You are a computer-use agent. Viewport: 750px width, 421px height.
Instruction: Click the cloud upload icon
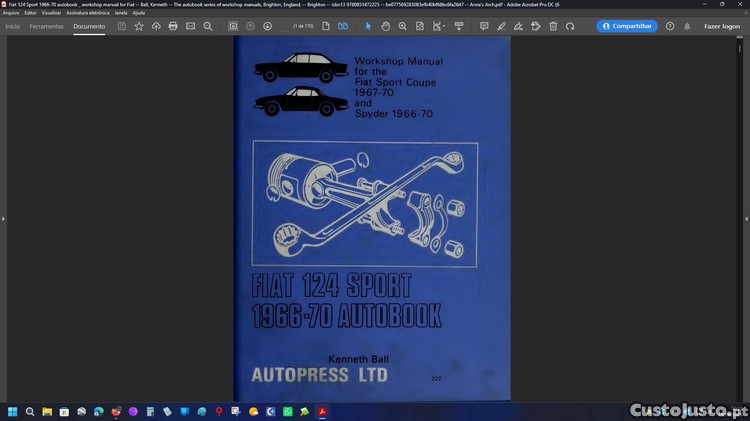click(156, 26)
